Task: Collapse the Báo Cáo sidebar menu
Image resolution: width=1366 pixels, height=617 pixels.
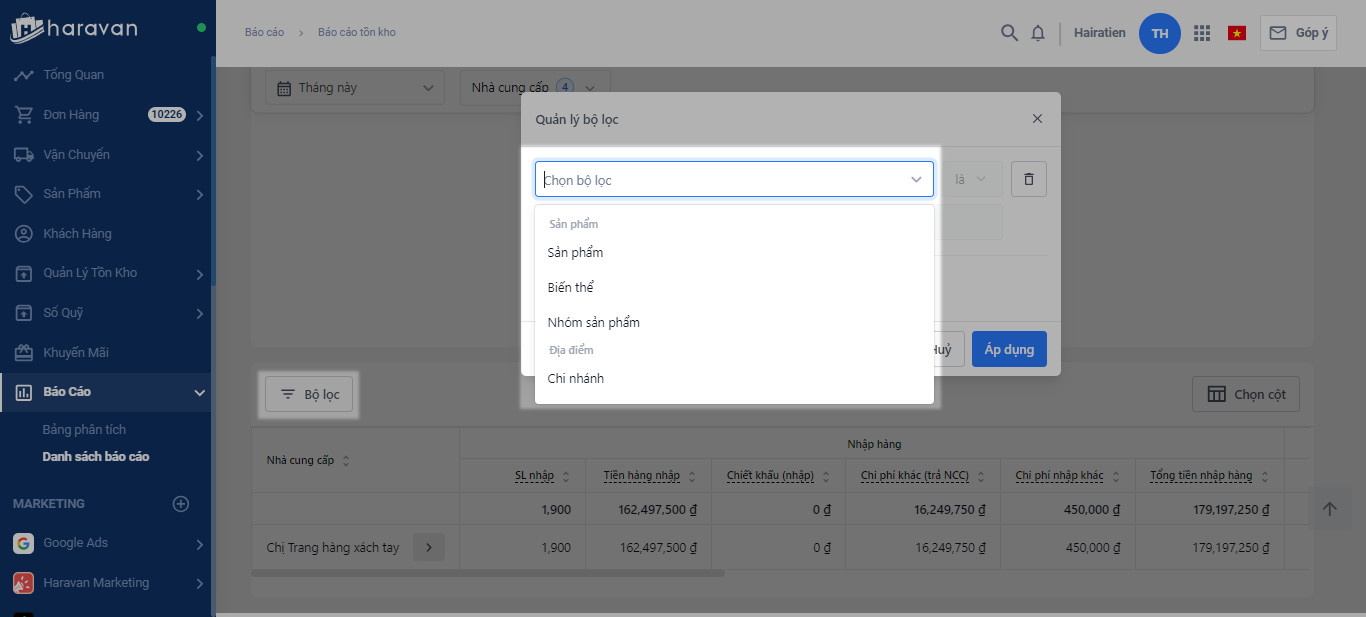Action: 200,392
